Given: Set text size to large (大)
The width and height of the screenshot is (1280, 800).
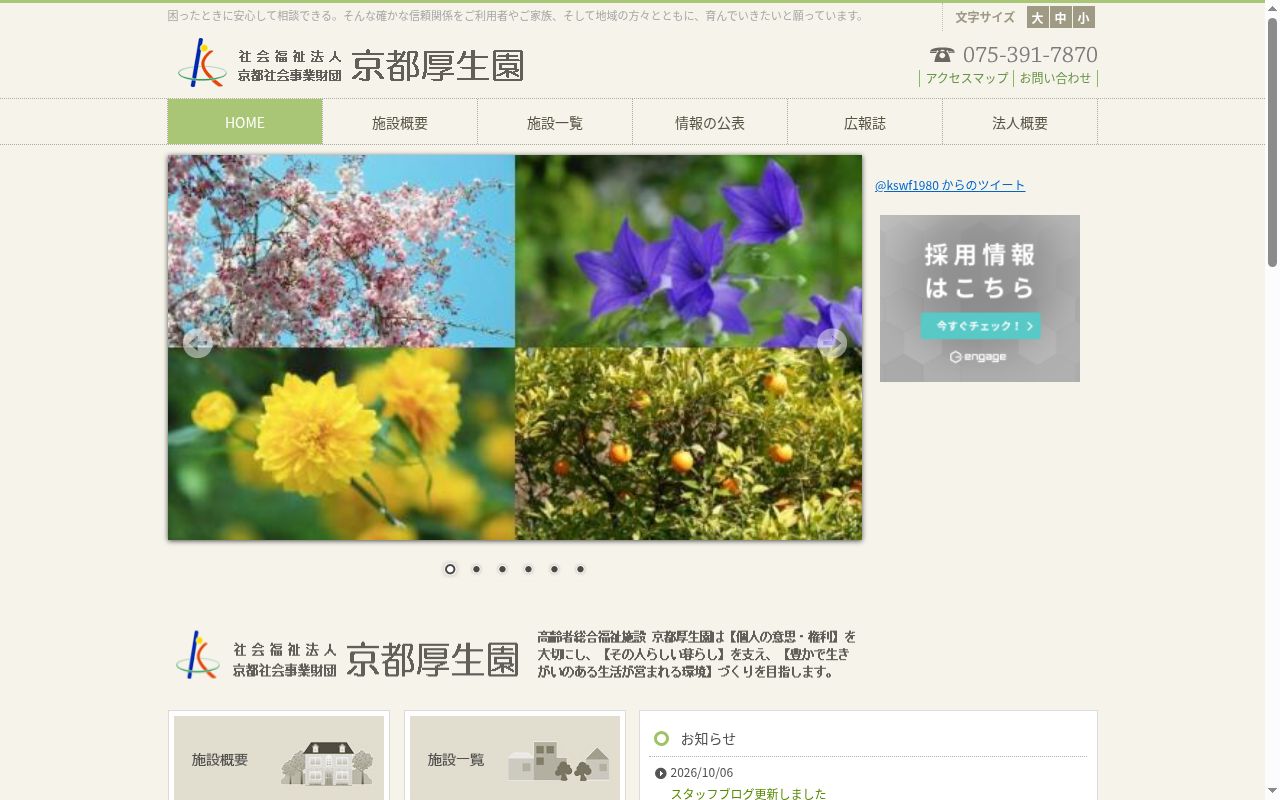Looking at the screenshot, I should click(1037, 17).
